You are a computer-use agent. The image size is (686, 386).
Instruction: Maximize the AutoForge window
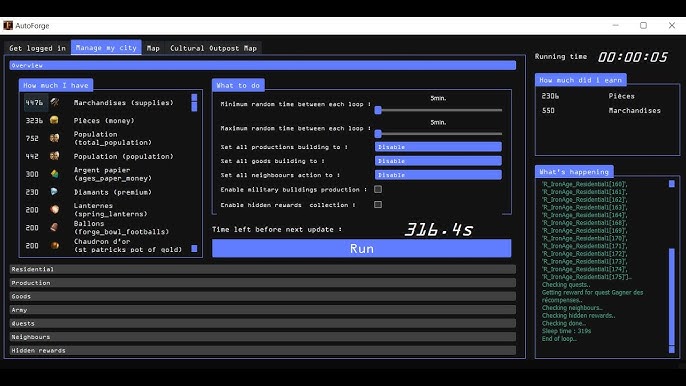643,25
